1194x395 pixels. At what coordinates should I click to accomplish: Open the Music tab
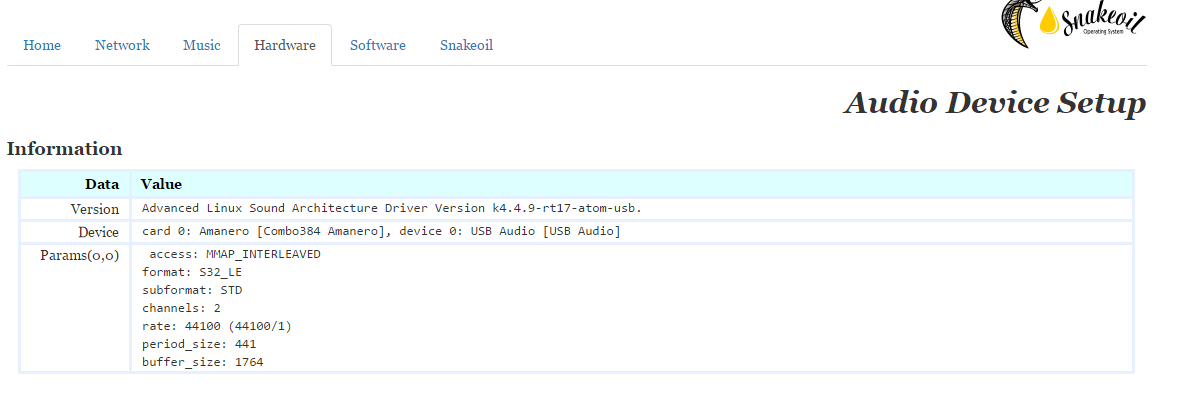click(202, 45)
